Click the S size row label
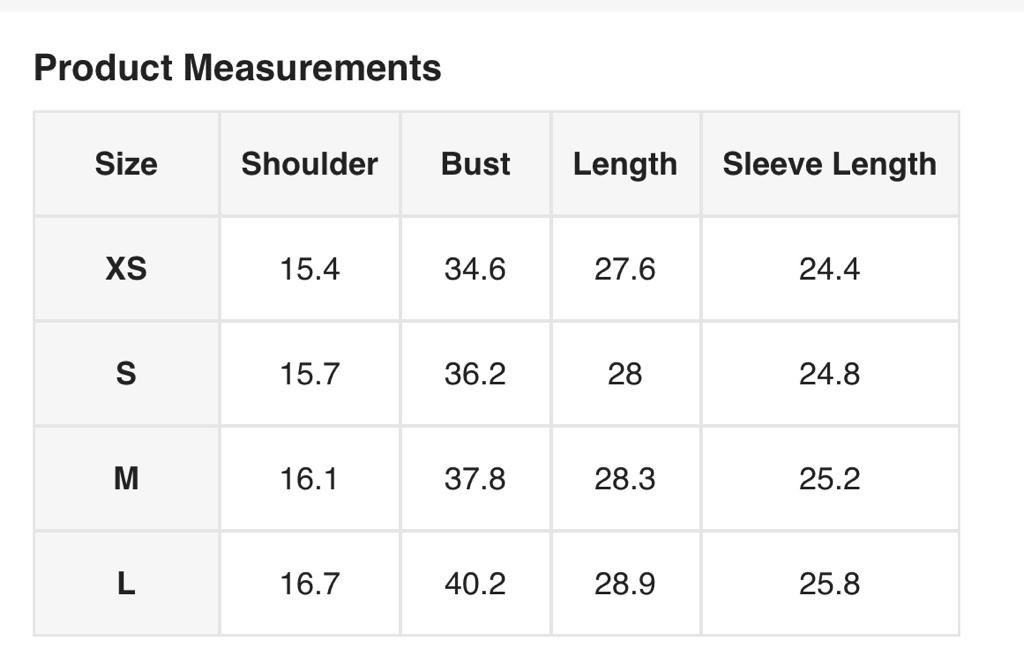 tap(126, 374)
